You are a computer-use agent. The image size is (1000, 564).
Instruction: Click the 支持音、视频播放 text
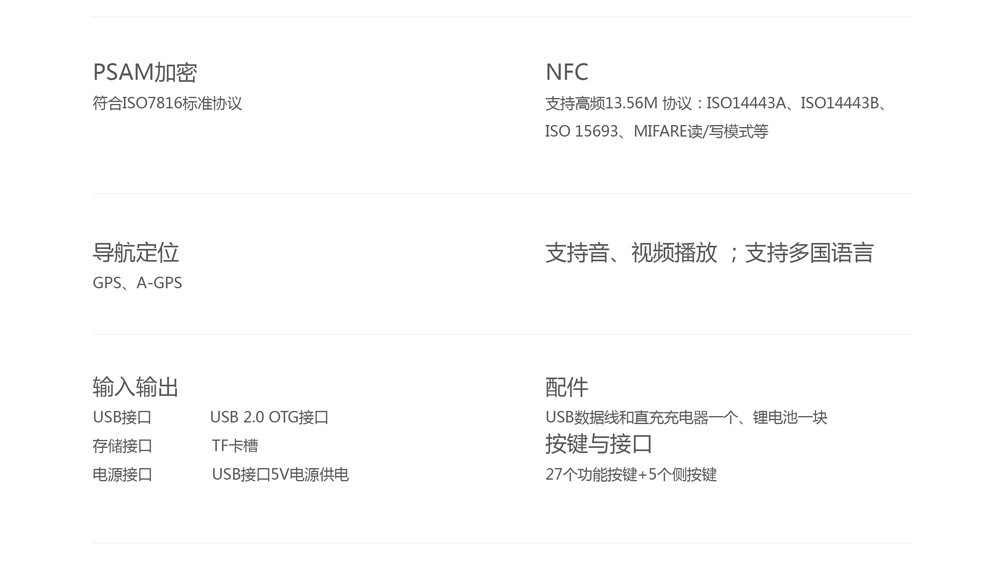[x=631, y=253]
